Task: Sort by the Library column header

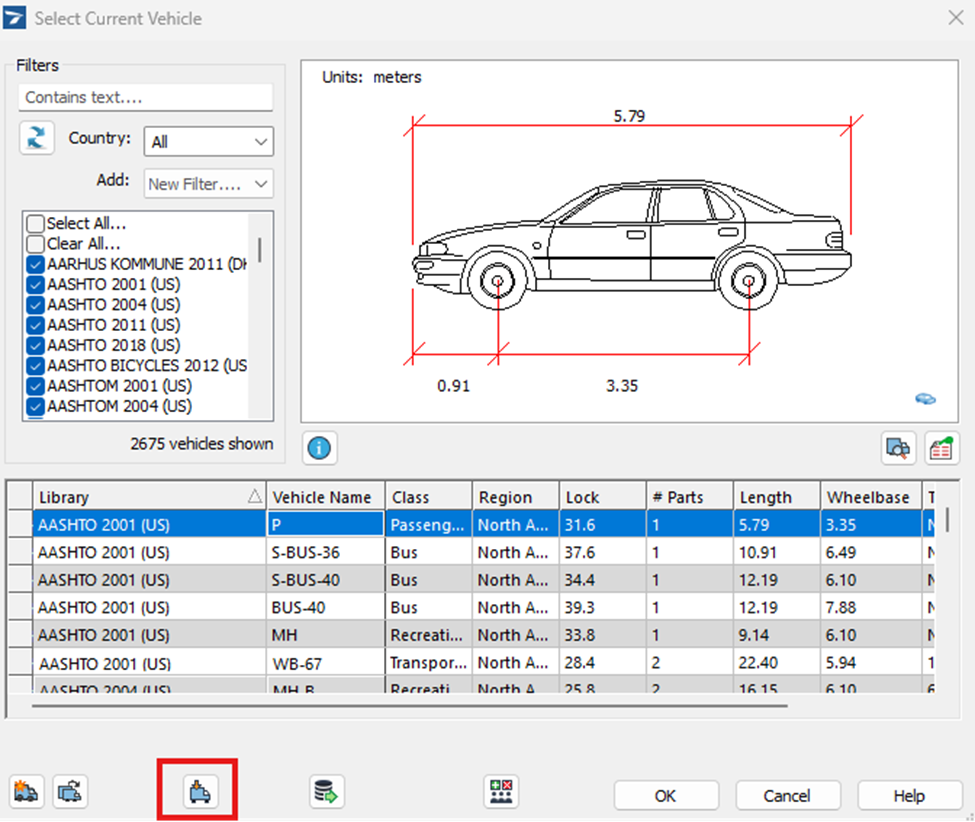Action: point(140,497)
